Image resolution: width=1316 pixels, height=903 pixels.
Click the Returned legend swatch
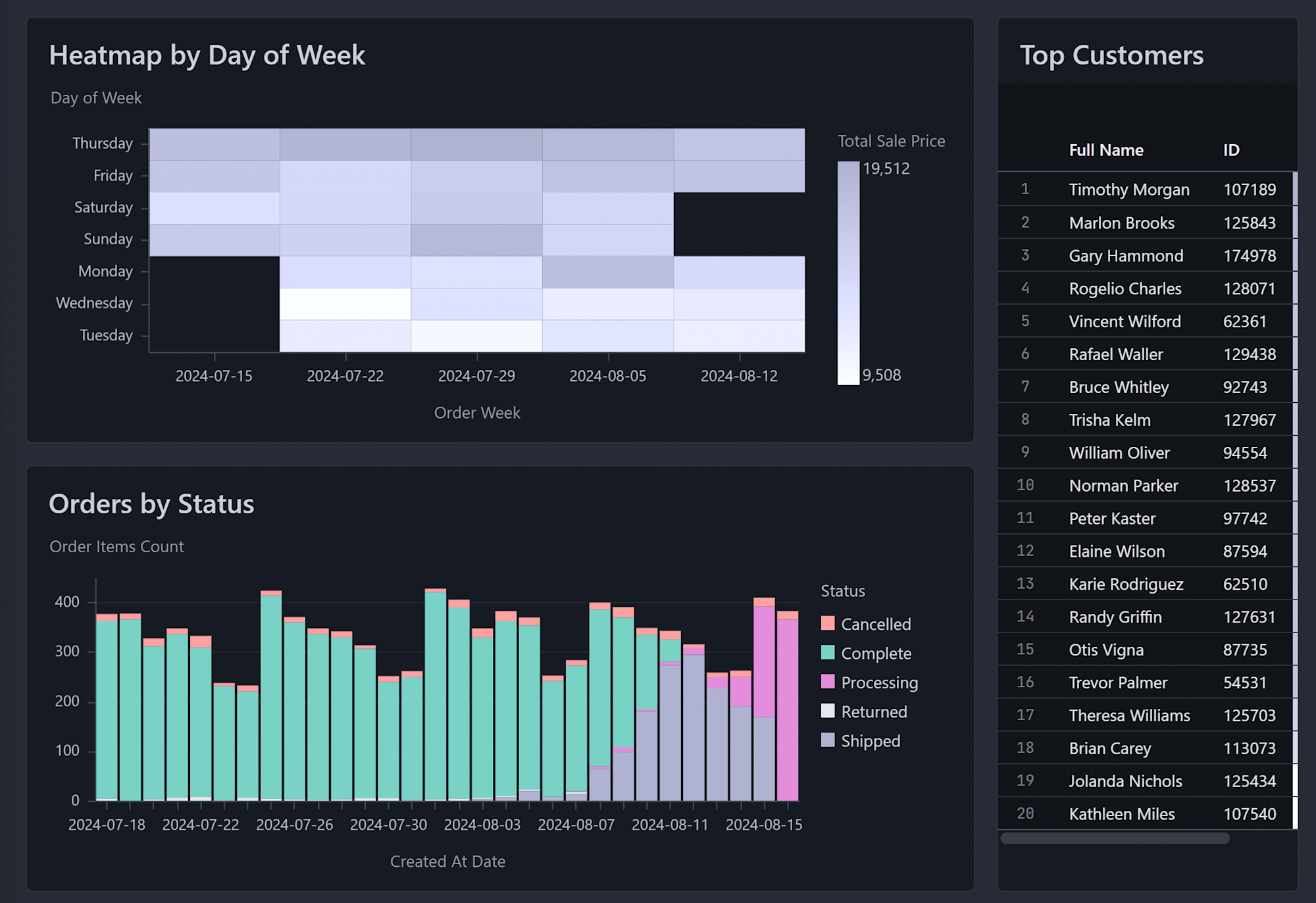pyautogui.click(x=828, y=711)
